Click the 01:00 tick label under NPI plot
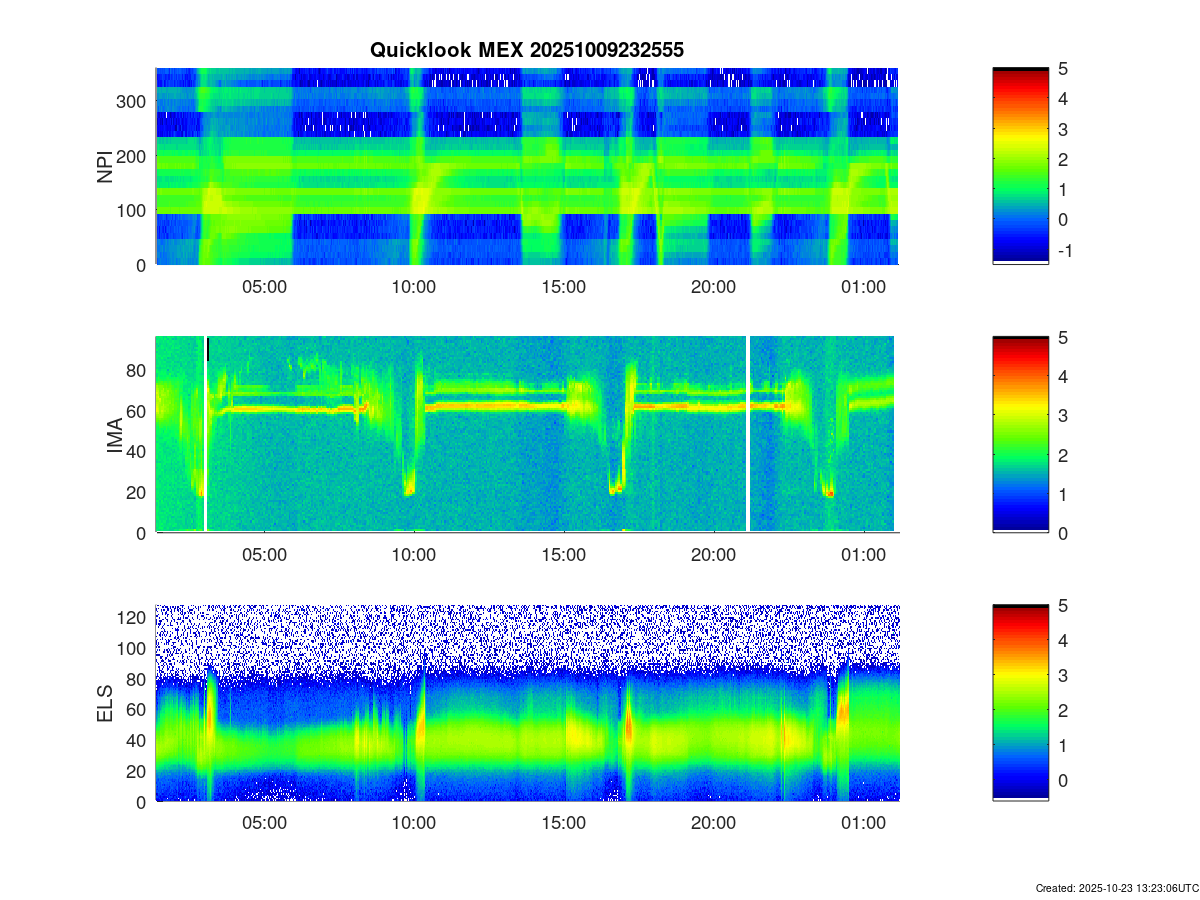This screenshot has height=900, width=1200. click(863, 287)
